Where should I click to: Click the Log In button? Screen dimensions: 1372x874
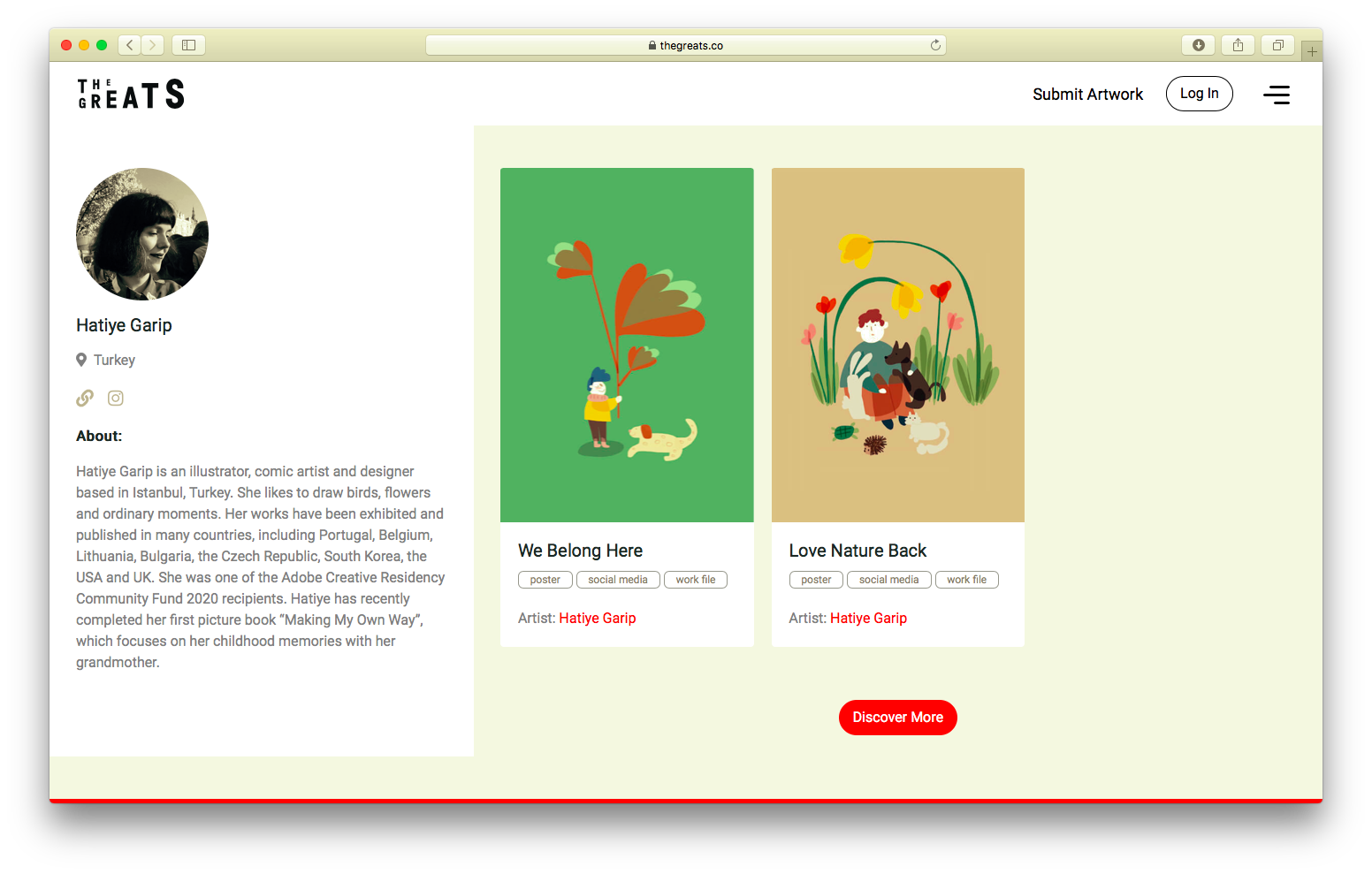click(x=1199, y=94)
